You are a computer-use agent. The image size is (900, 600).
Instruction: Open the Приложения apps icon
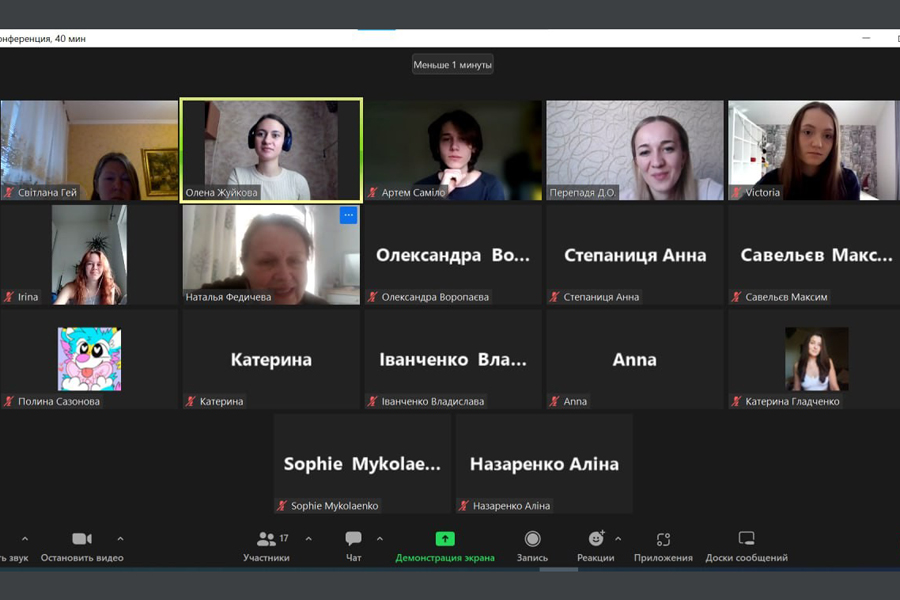[x=664, y=539]
